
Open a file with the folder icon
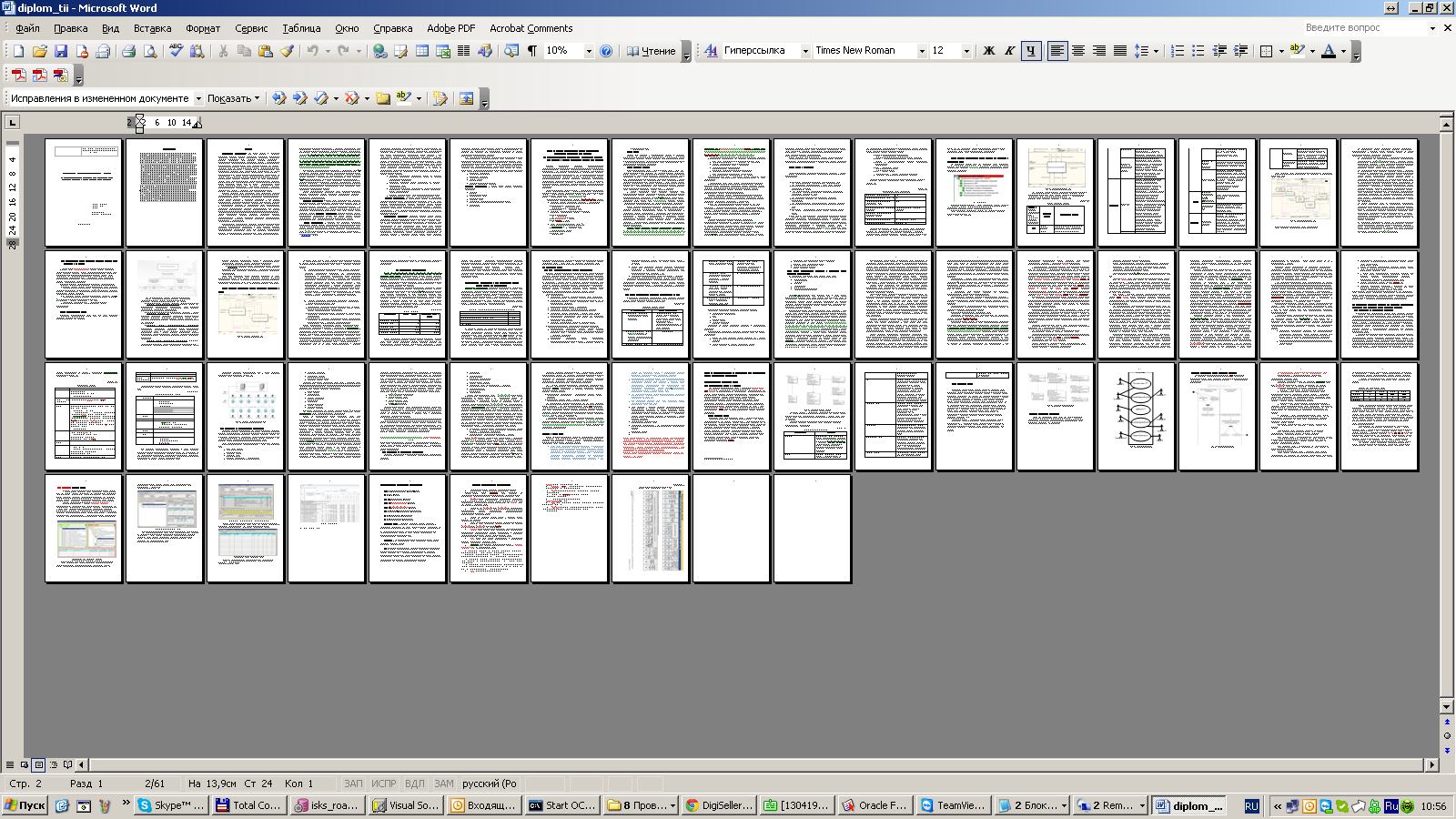39,51
